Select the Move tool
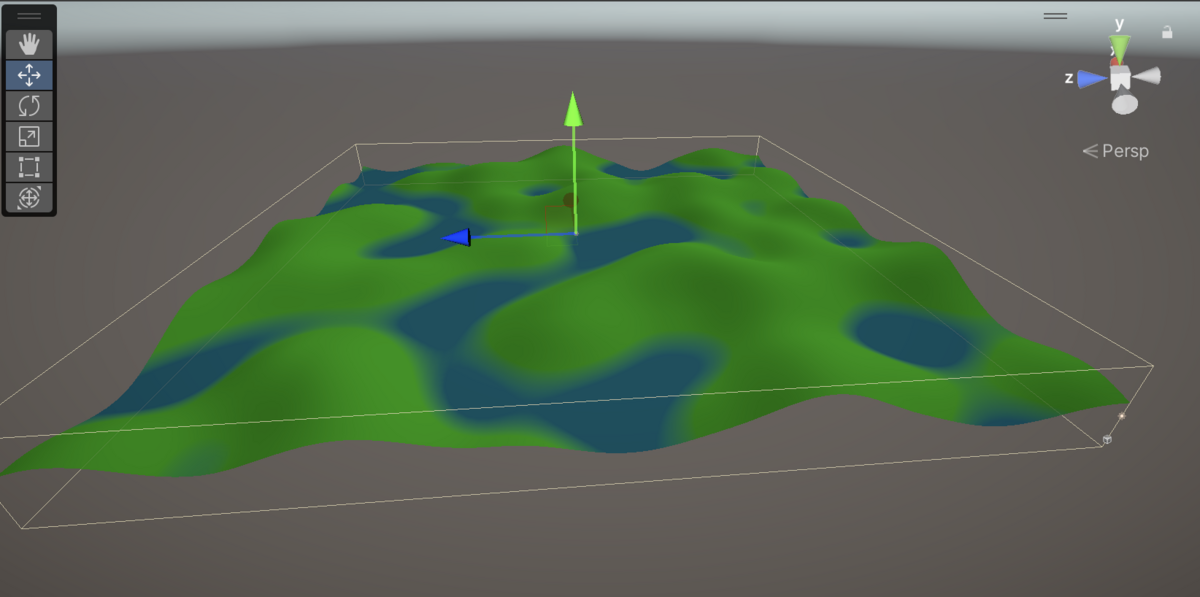Viewport: 1200px width, 597px height. point(29,75)
